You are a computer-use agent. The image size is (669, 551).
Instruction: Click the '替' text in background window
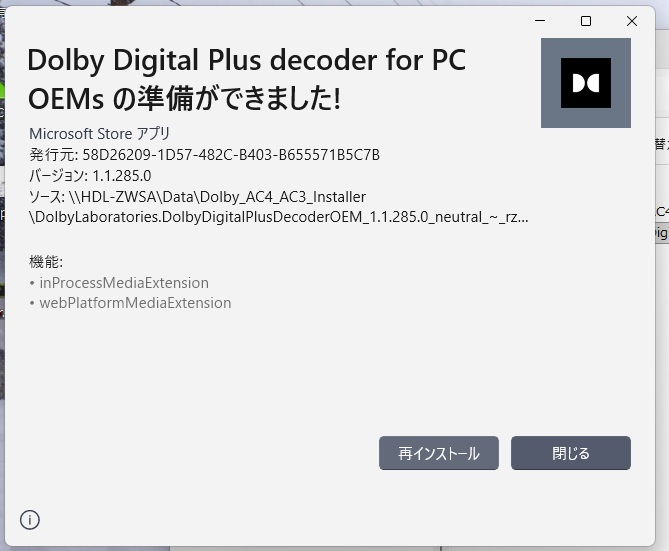click(661, 144)
